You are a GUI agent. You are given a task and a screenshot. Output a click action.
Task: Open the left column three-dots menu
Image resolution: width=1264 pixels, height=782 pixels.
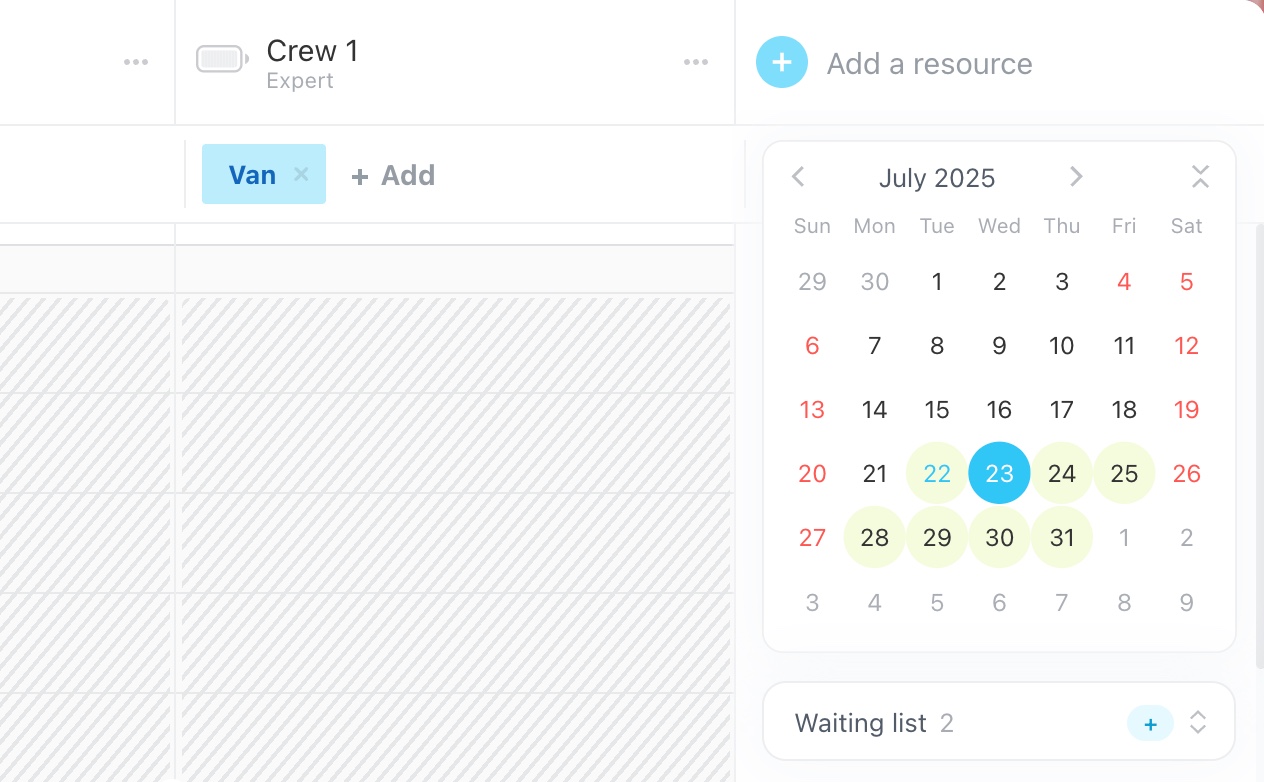coord(136,62)
